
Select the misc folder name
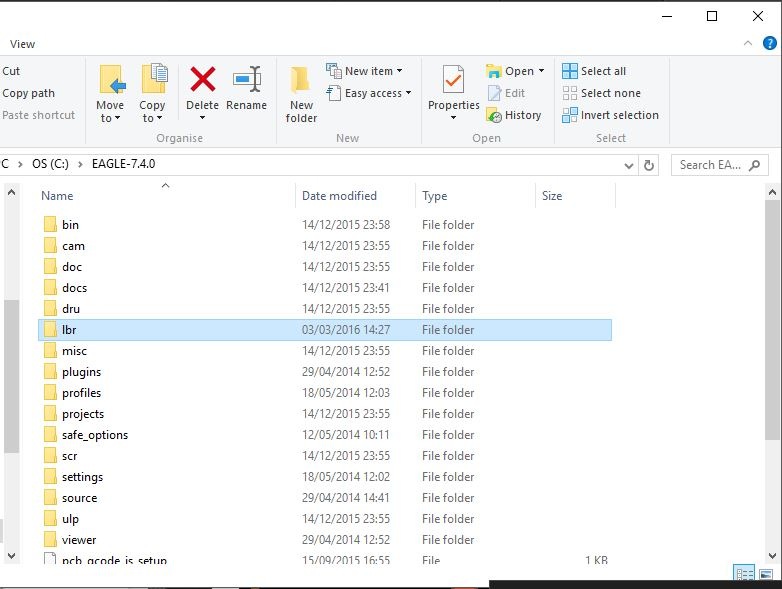(x=74, y=351)
